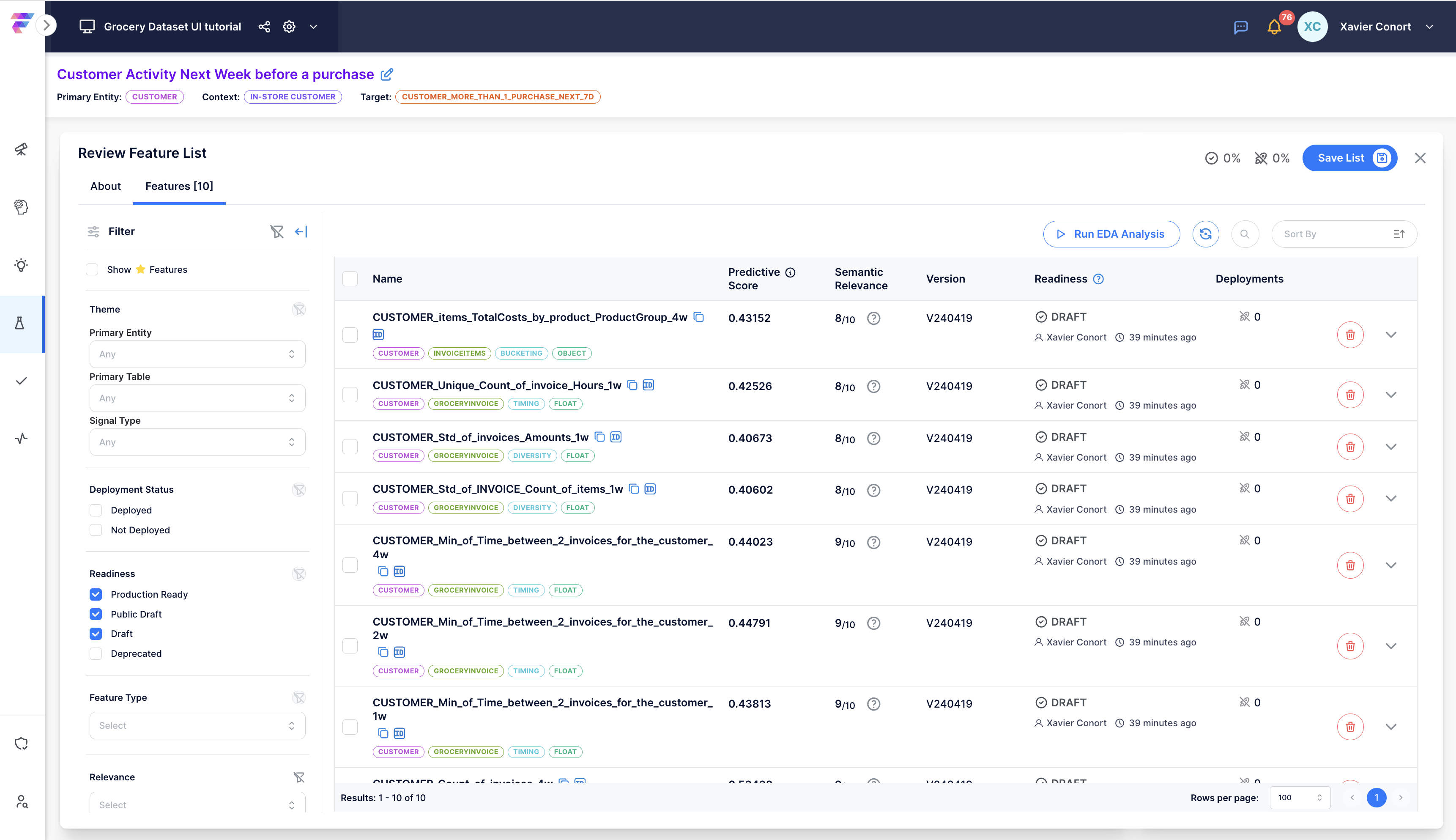Click the CUSTOMER primary entity tag
The image size is (1456, 840).
click(155, 97)
